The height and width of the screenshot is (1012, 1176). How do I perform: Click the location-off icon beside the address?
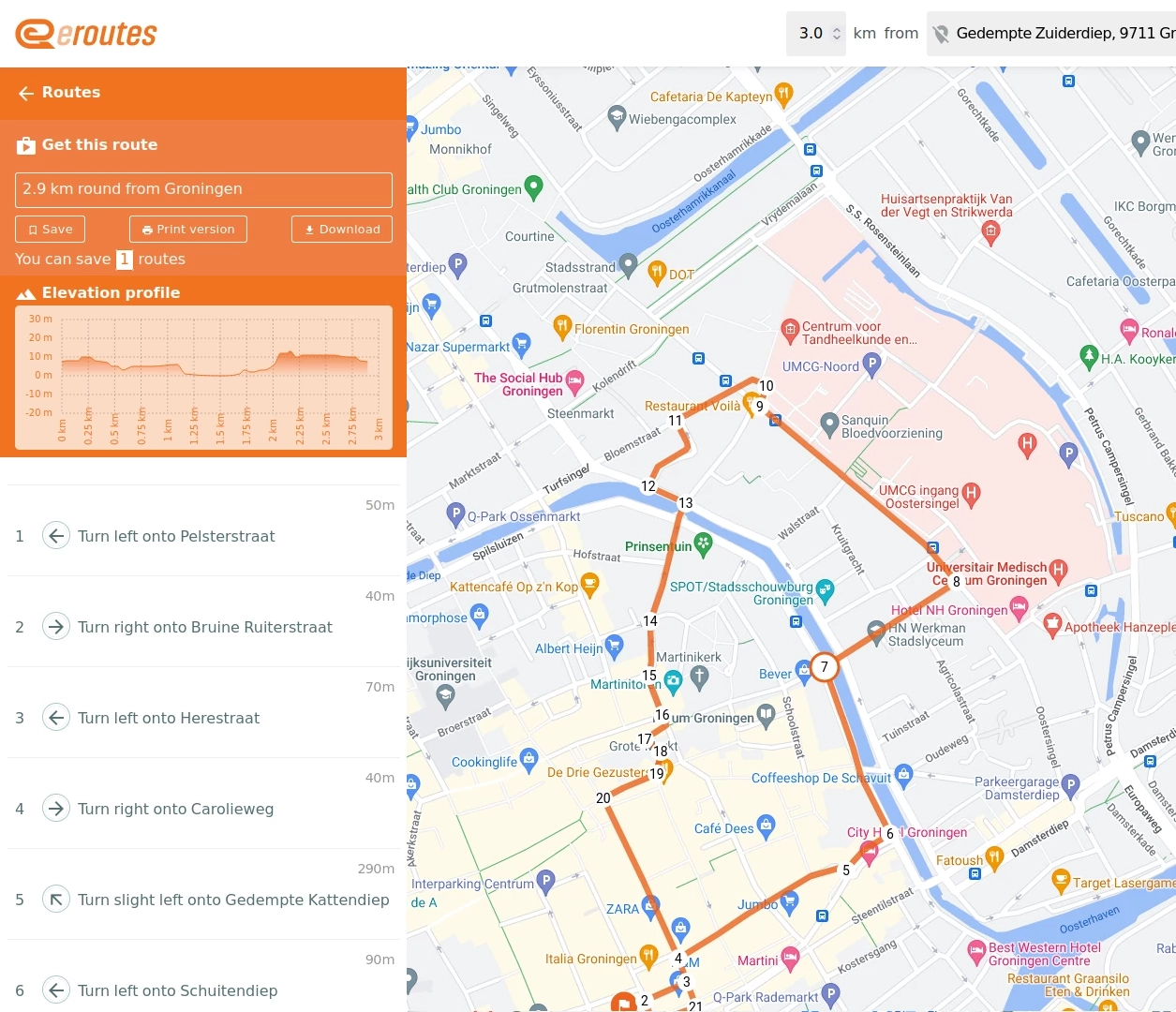point(941,34)
